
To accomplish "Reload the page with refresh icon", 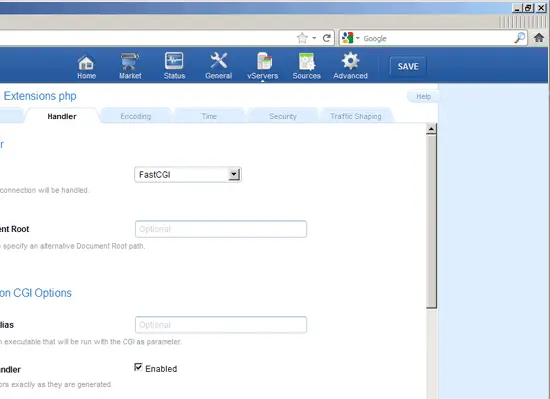I will [327, 38].
